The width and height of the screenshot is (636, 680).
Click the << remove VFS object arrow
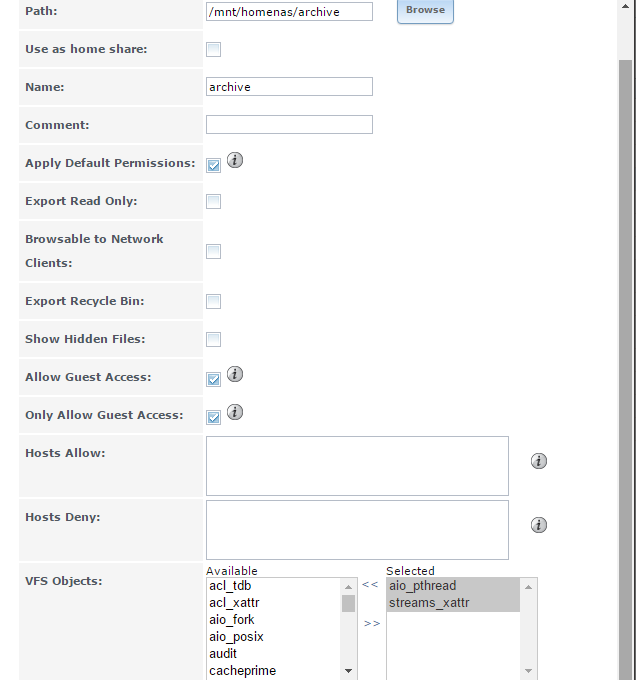(x=370, y=585)
